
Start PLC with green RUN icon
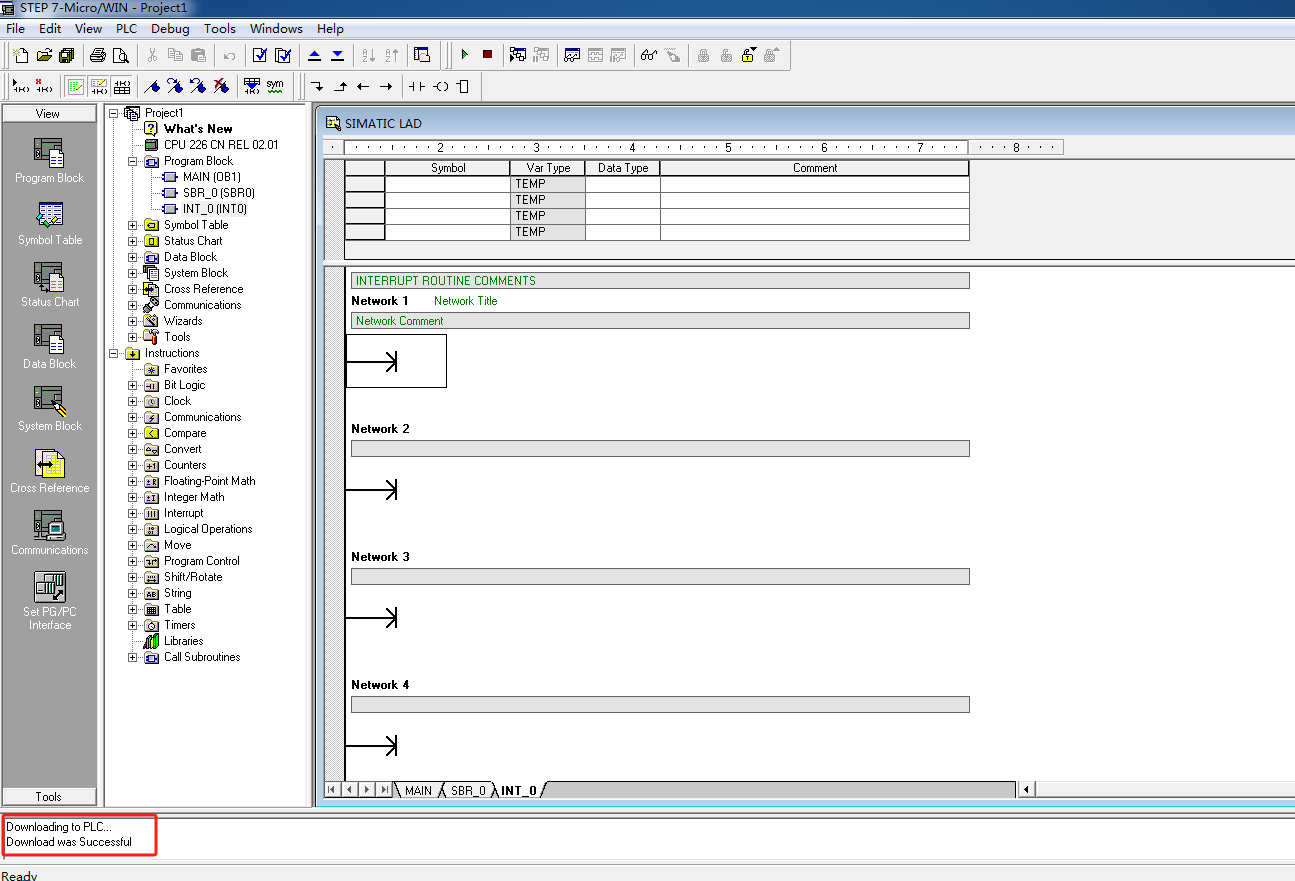pos(465,55)
